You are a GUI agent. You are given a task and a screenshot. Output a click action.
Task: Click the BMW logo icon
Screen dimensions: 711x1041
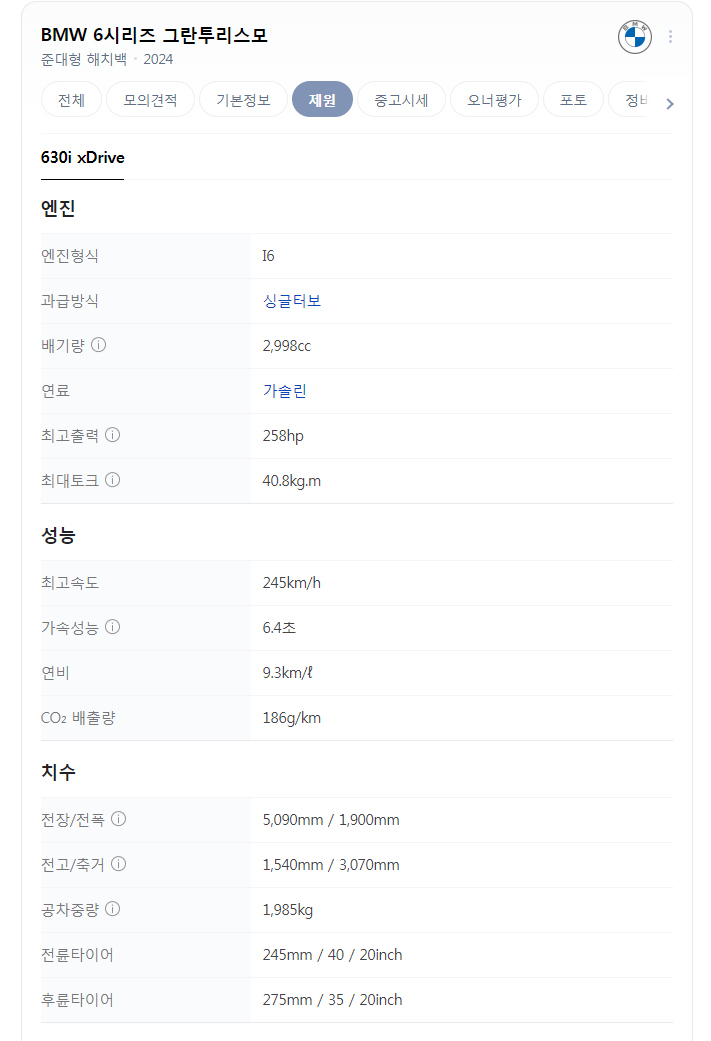[x=635, y=37]
